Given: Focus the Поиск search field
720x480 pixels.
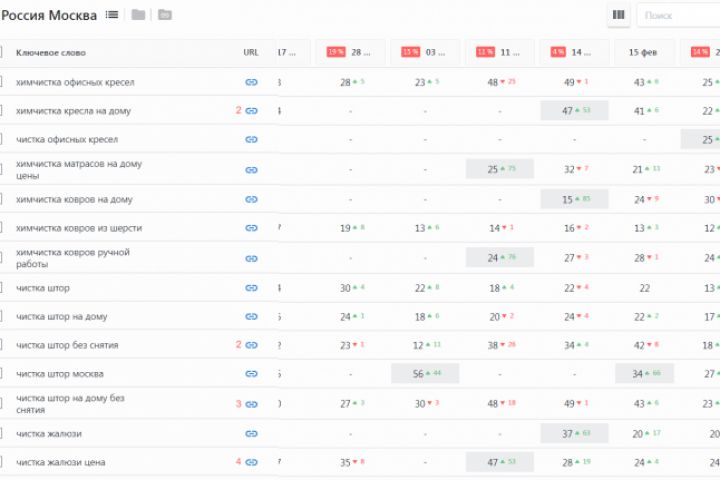Looking at the screenshot, I should tap(679, 16).
